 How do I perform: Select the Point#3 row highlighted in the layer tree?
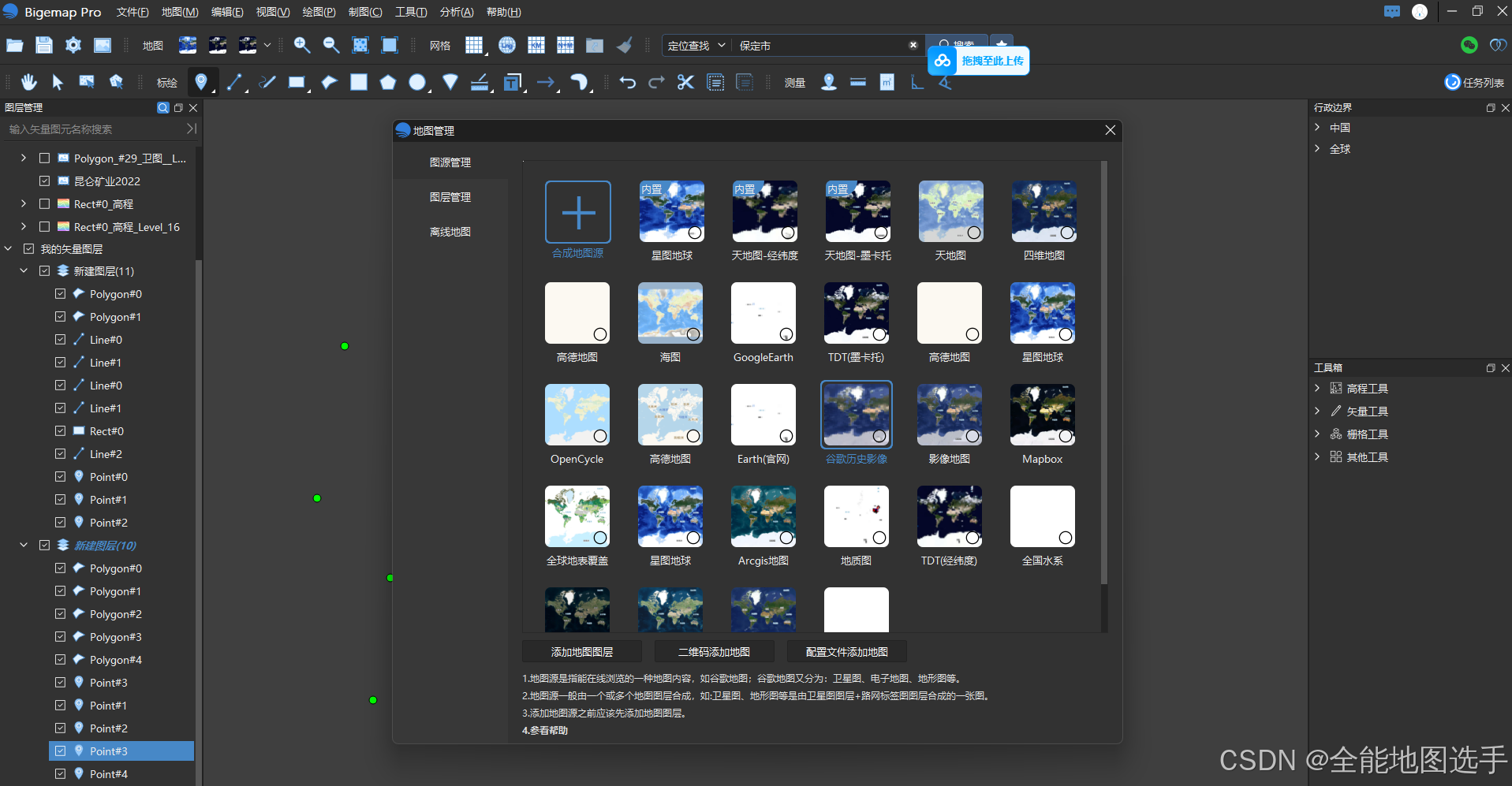(x=121, y=751)
